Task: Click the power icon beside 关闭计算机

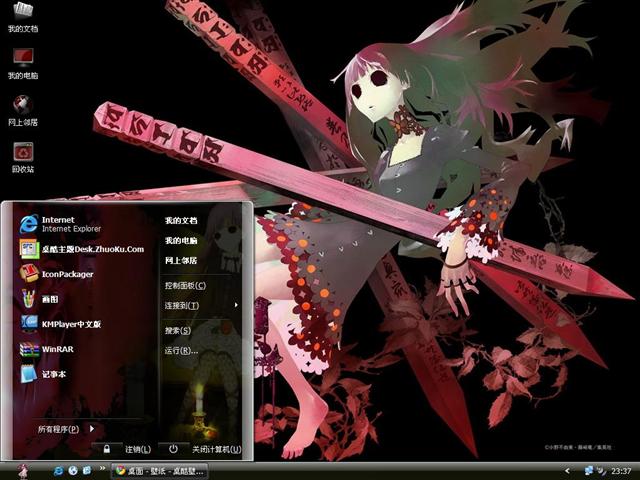Action: pyautogui.click(x=173, y=449)
